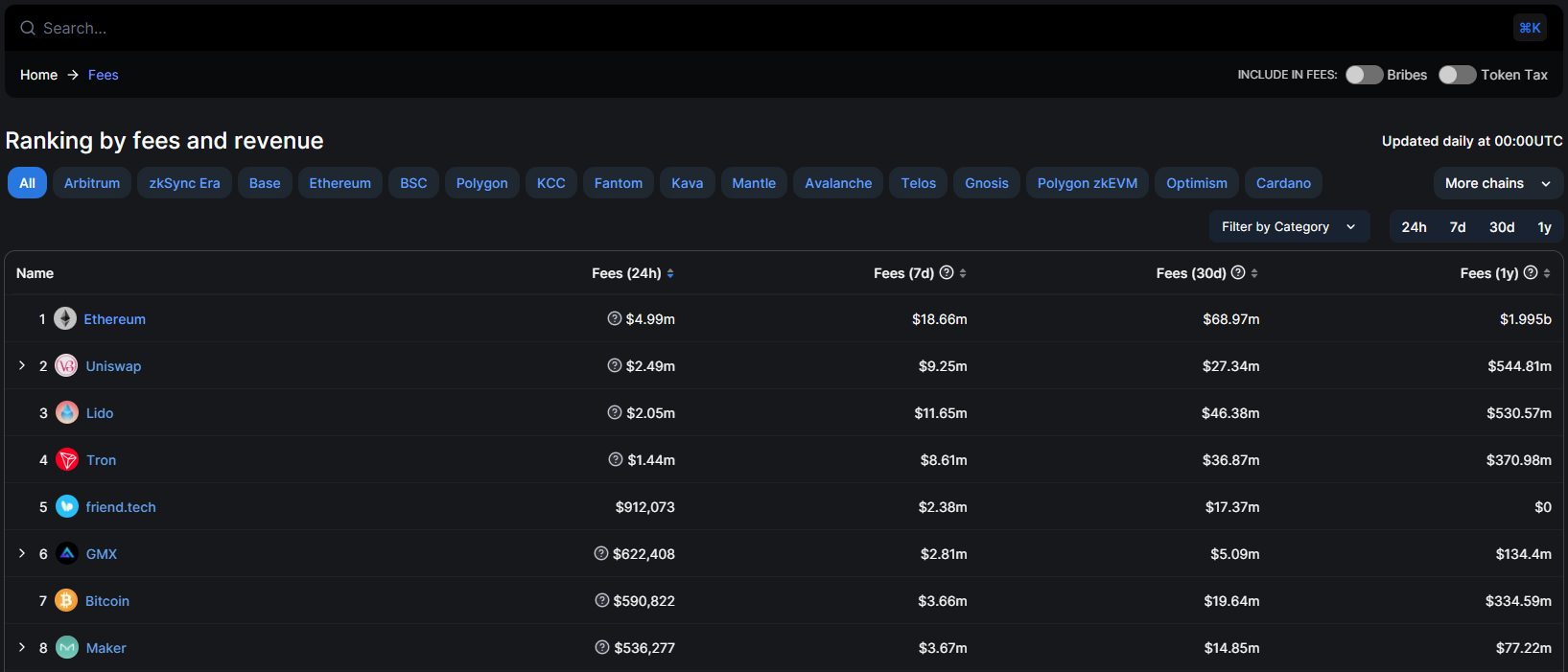
Task: Select the KCC chain tab
Action: click(x=551, y=183)
